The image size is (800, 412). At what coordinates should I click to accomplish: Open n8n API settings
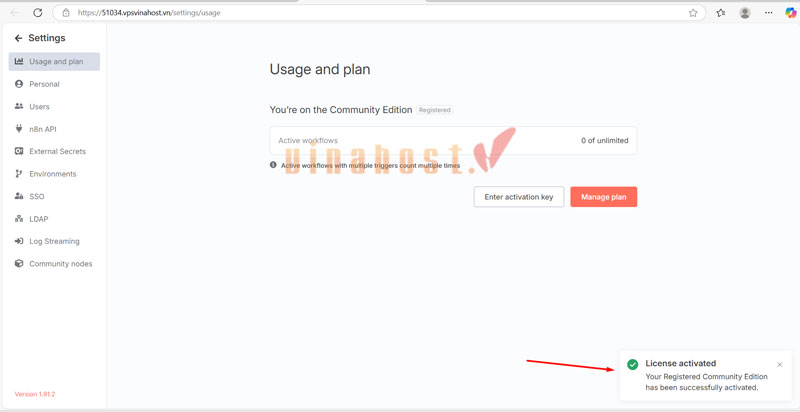pos(54,129)
